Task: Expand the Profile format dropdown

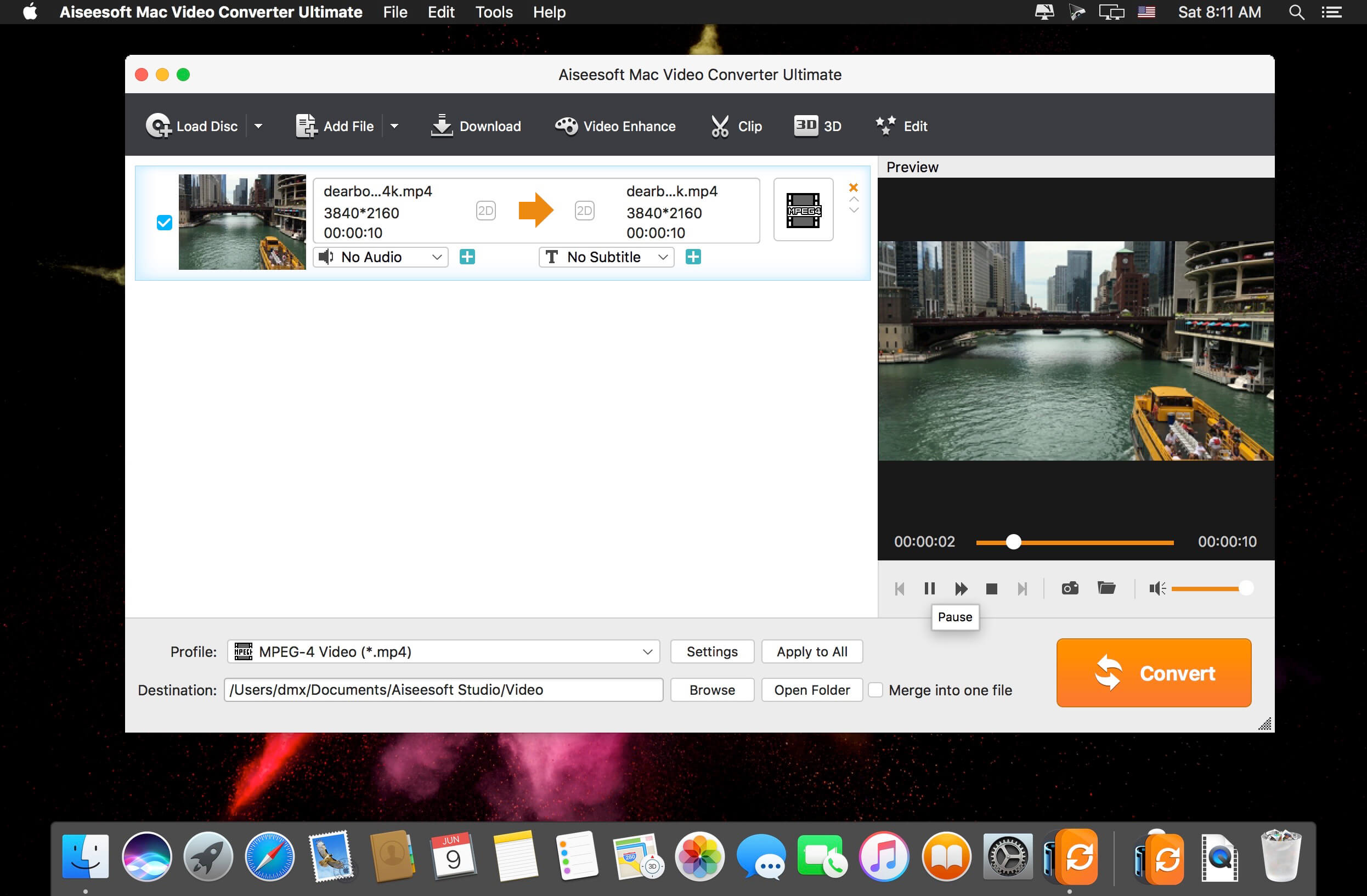Action: 647,652
